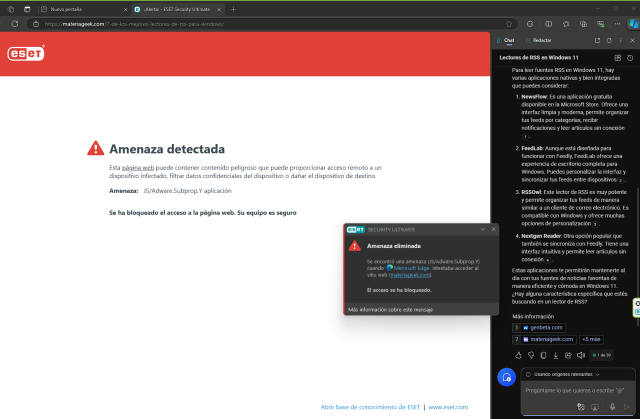This screenshot has width=640, height=419.
Task: Switch to Copilot Chat tab
Action: pyautogui.click(x=506, y=40)
